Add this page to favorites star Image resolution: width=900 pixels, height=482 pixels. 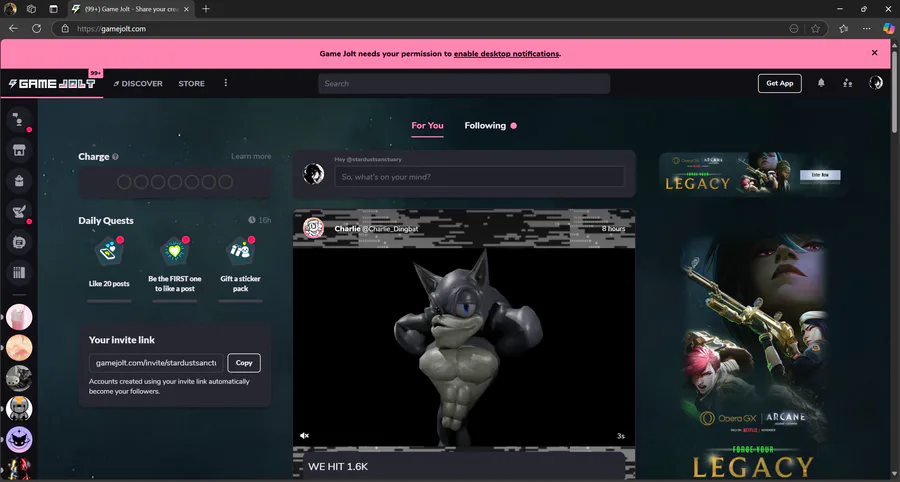[815, 28]
